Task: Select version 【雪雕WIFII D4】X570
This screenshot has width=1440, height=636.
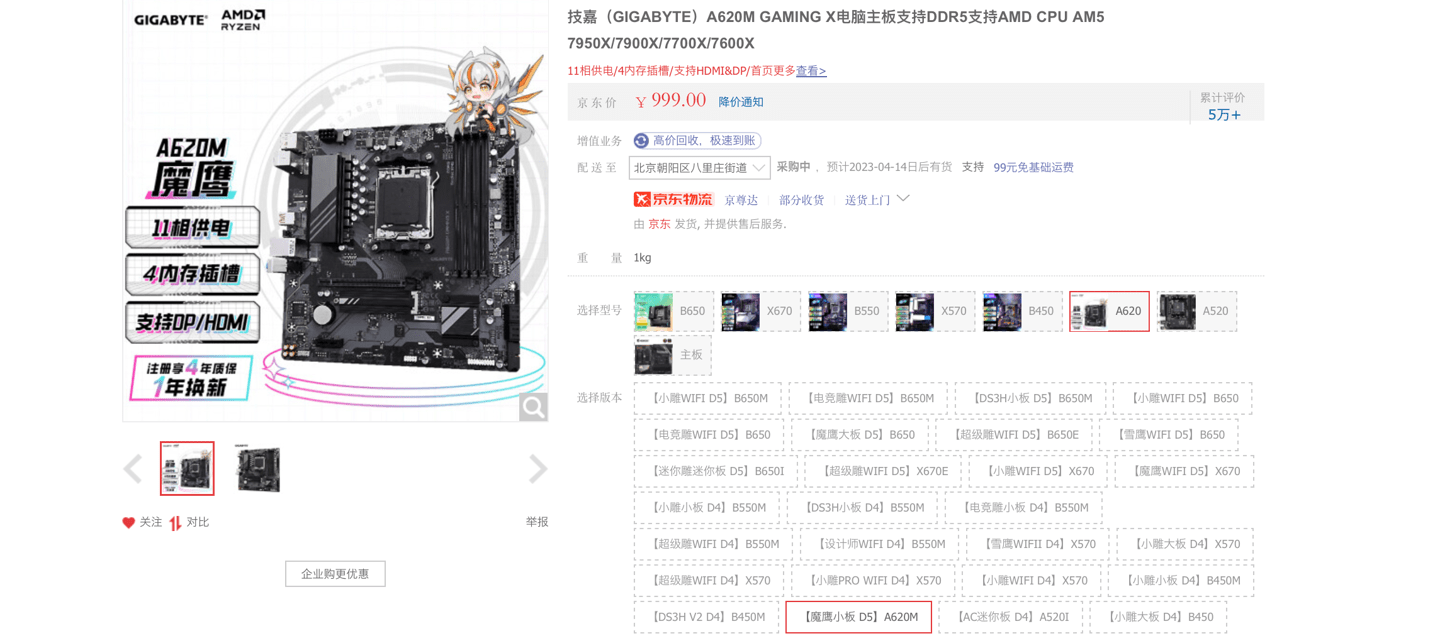Action: [x=1038, y=544]
